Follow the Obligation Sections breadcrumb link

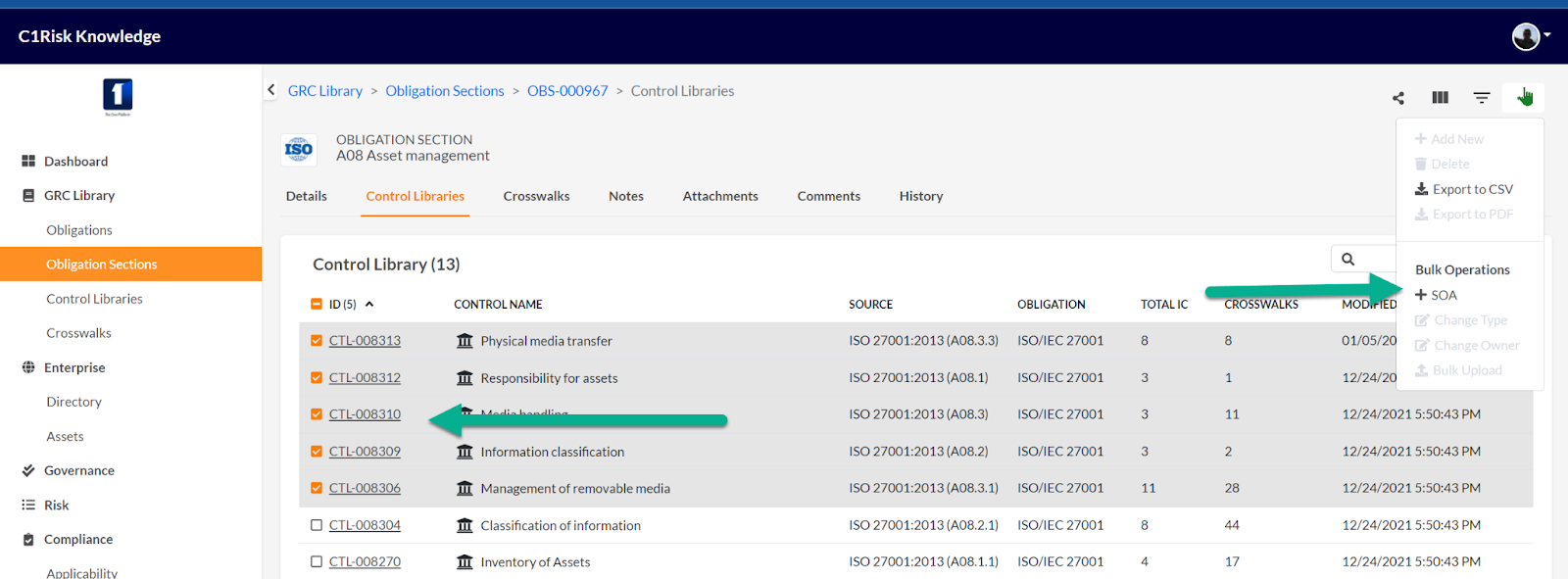[x=445, y=91]
